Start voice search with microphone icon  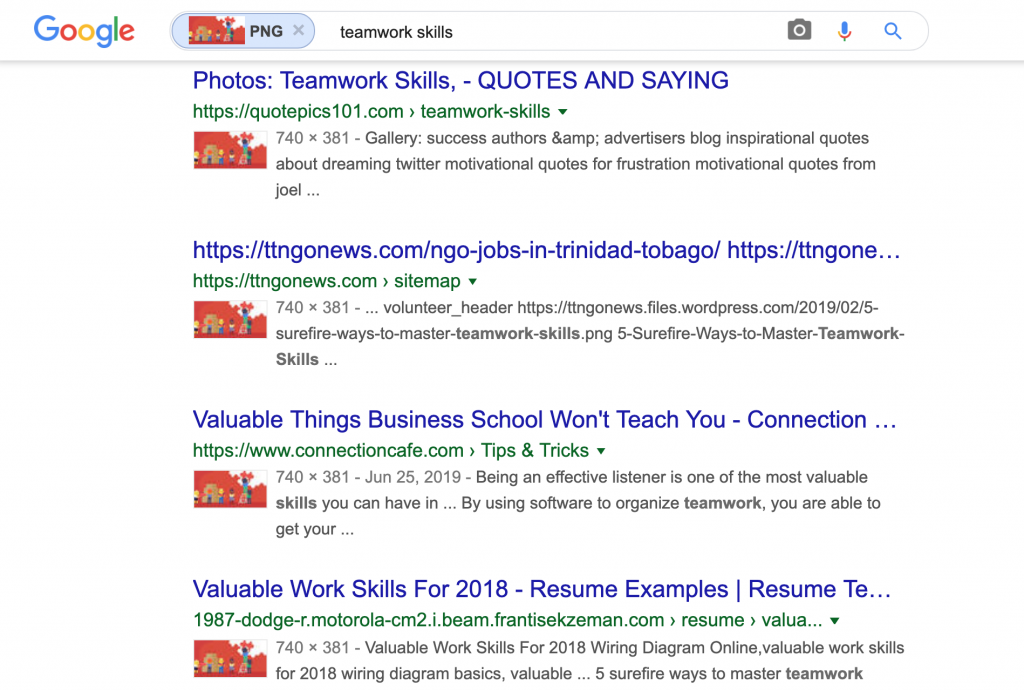pos(844,31)
